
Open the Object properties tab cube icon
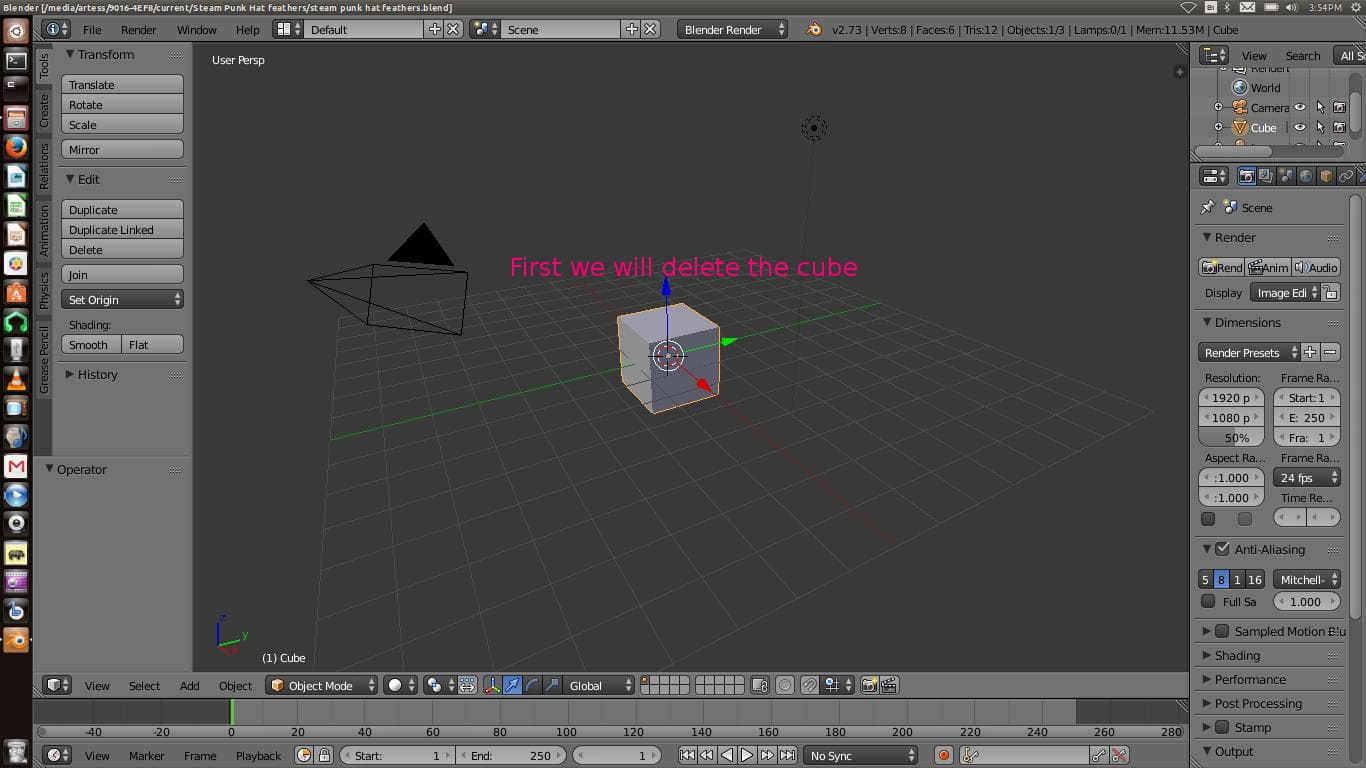click(1327, 175)
